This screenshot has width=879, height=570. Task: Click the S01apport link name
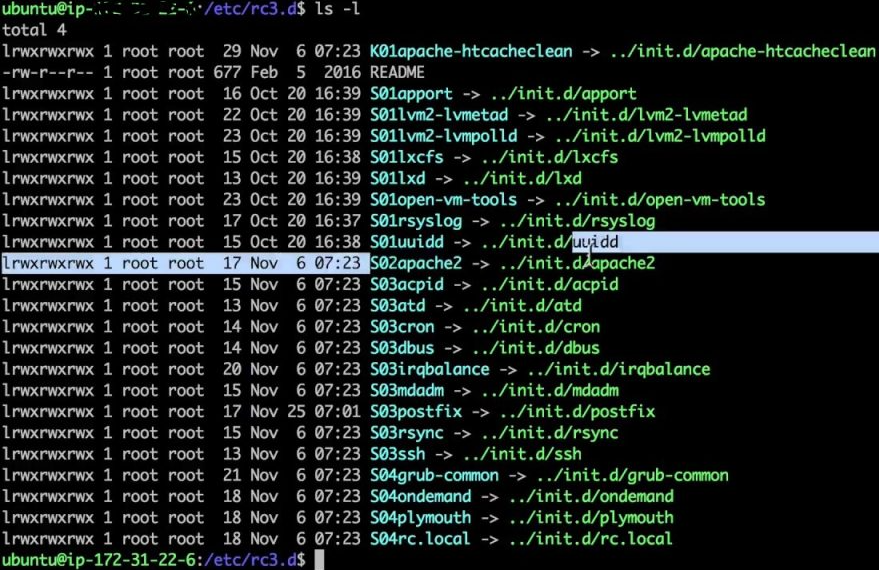411,94
